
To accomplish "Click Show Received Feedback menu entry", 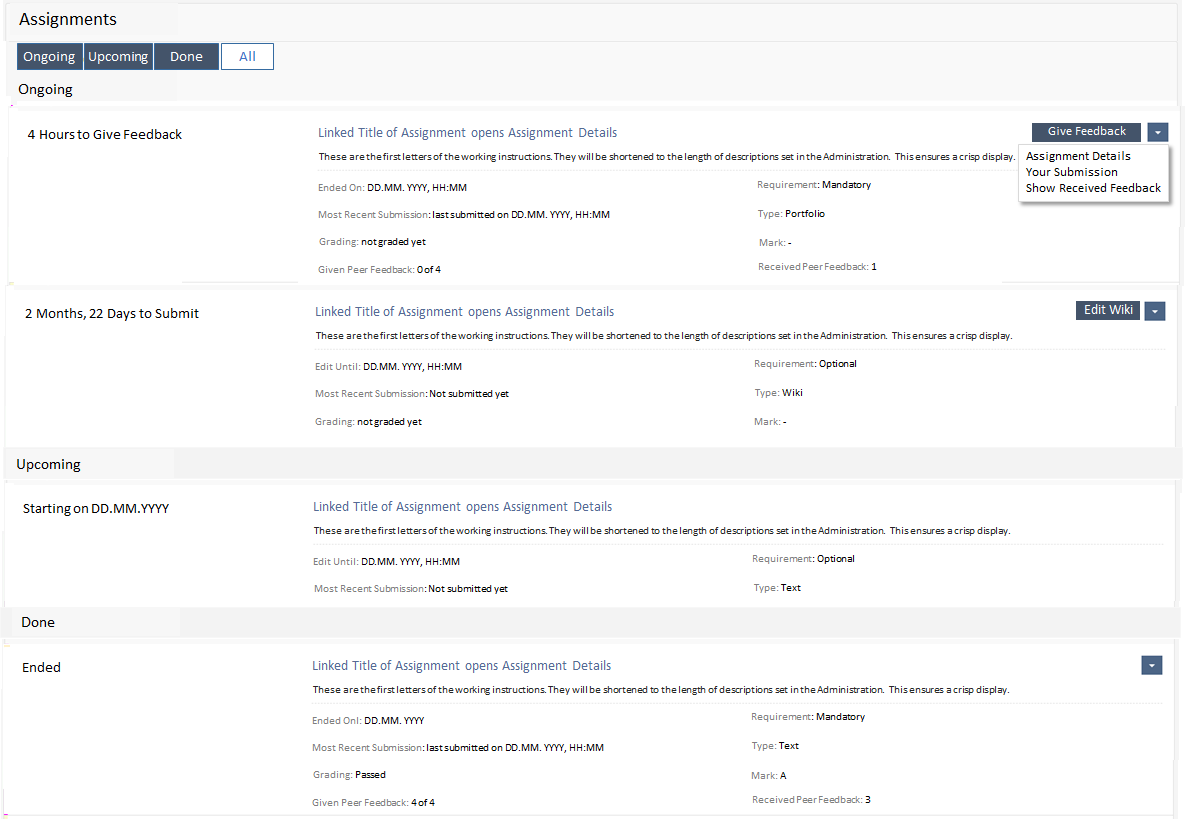I will [1093, 188].
